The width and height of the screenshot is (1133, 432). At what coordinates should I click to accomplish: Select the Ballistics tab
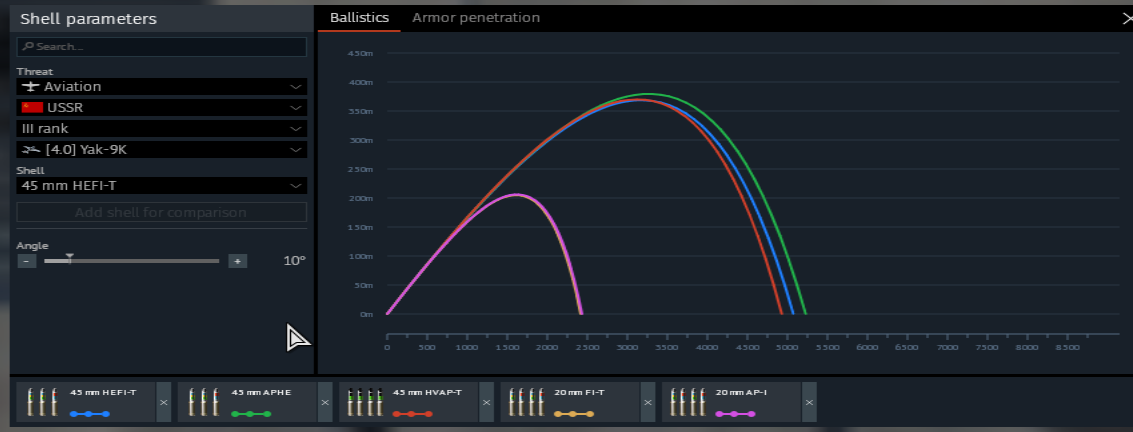[x=359, y=18]
